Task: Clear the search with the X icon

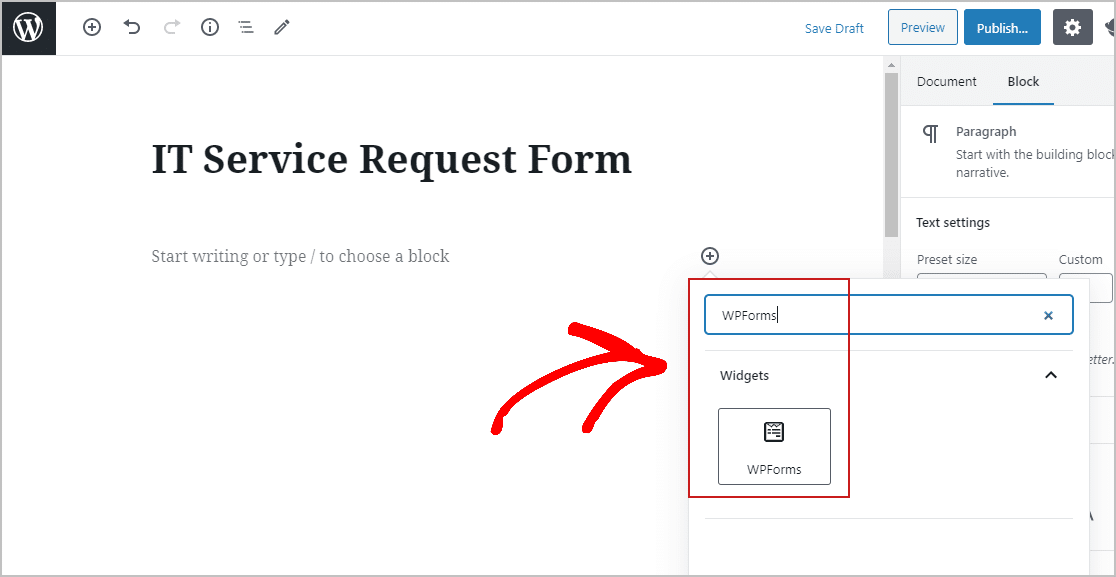Action: pyautogui.click(x=1048, y=314)
